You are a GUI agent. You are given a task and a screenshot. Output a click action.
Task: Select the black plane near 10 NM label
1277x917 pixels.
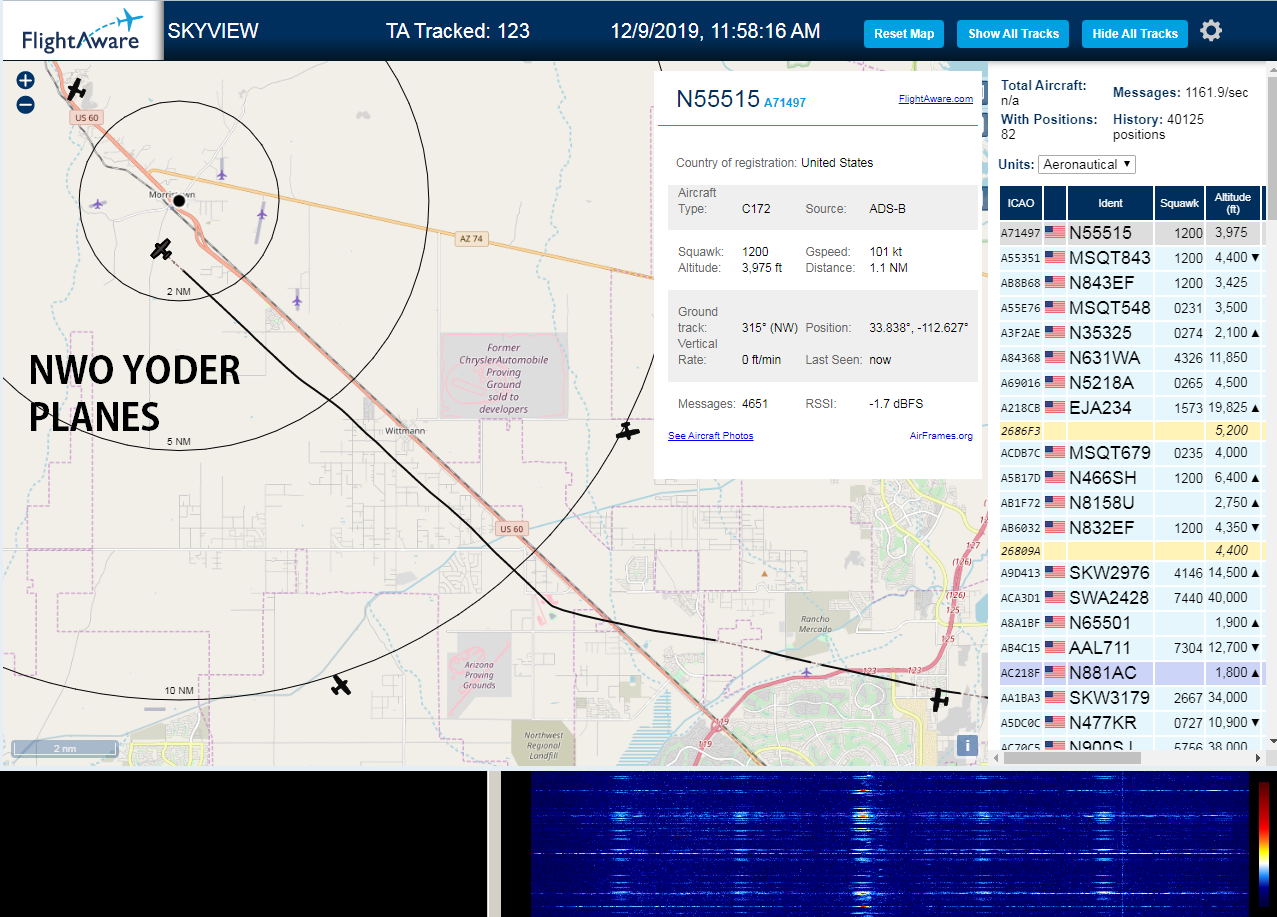click(x=342, y=685)
